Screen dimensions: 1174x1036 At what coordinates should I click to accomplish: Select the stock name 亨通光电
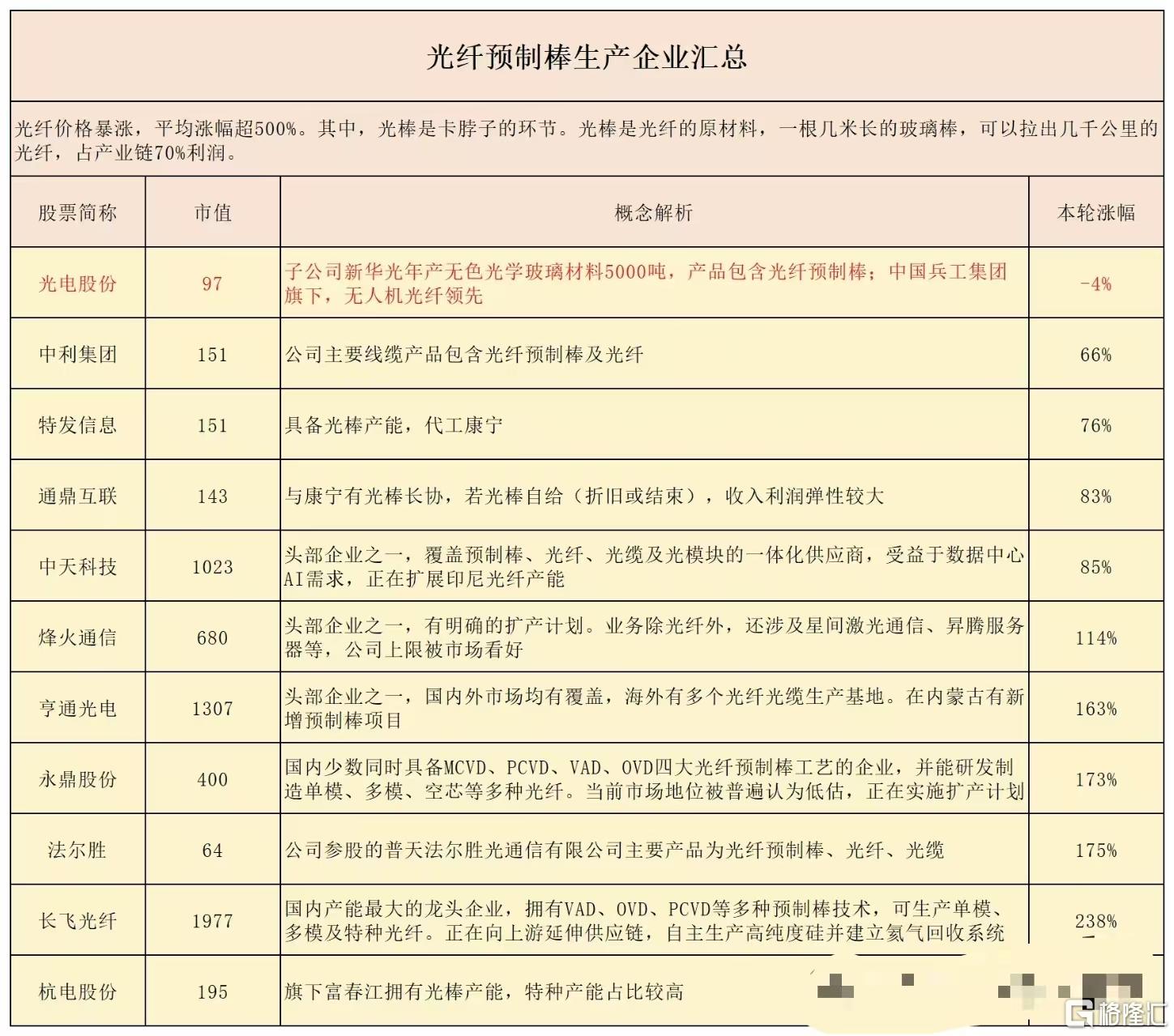[x=78, y=709]
